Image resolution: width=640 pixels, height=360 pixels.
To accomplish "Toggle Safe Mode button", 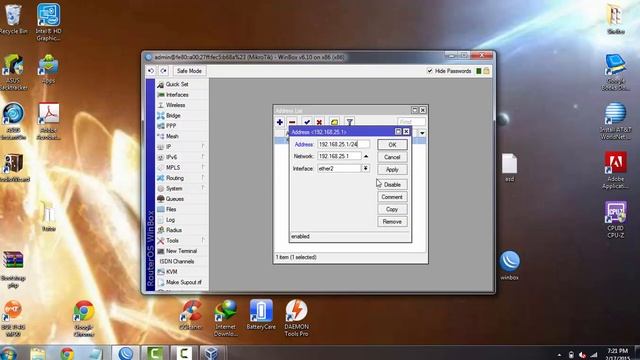I will coord(189,71).
